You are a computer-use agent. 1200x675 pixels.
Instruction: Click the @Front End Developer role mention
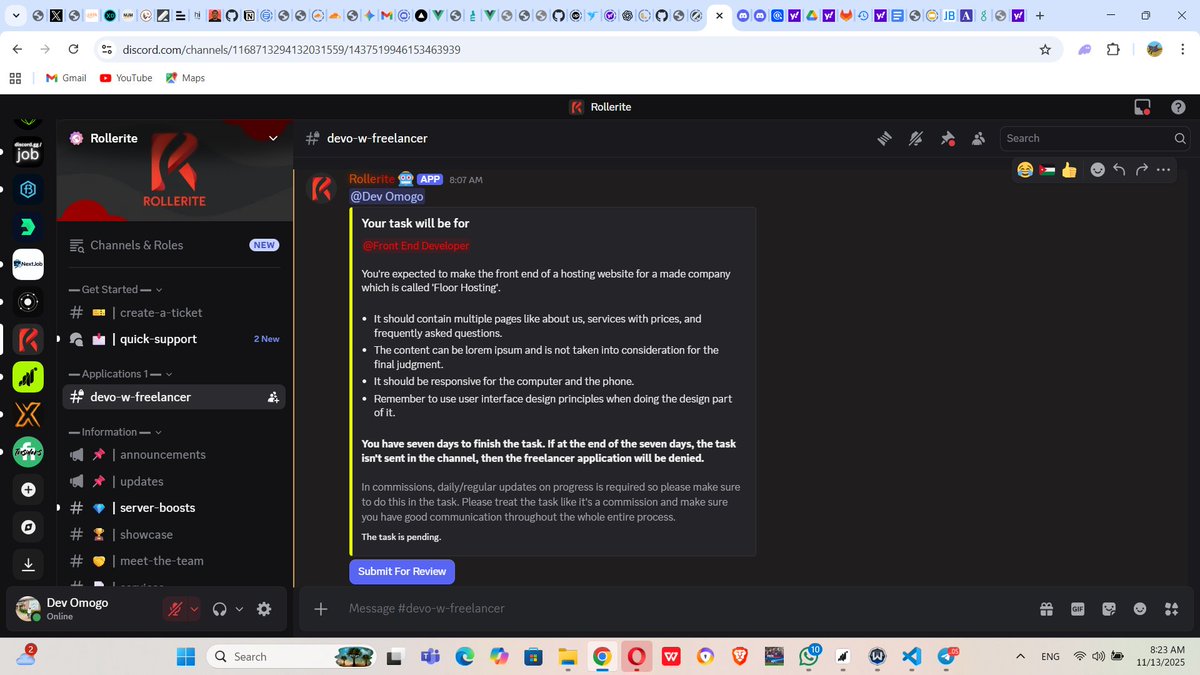415,245
